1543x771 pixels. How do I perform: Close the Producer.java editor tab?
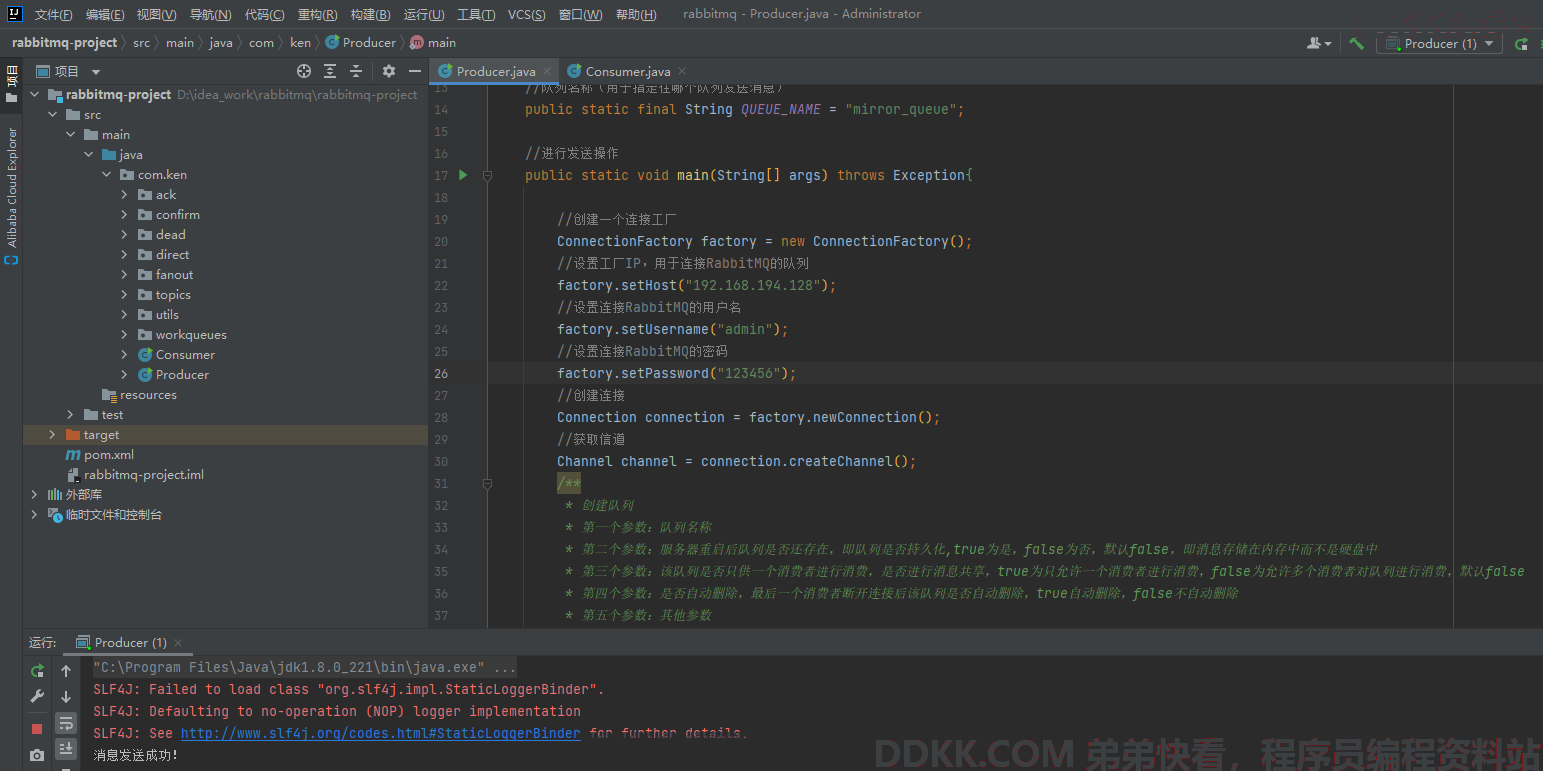pyautogui.click(x=547, y=71)
